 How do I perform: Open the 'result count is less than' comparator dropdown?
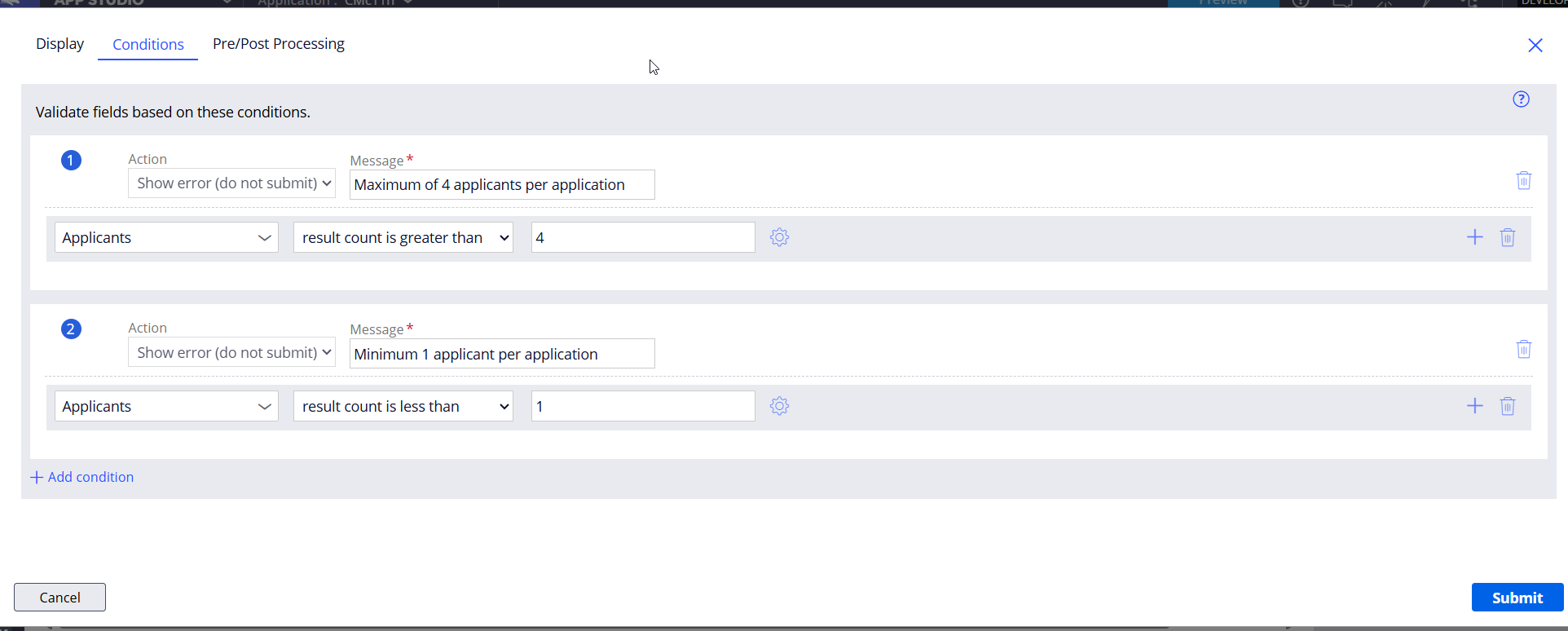403,405
